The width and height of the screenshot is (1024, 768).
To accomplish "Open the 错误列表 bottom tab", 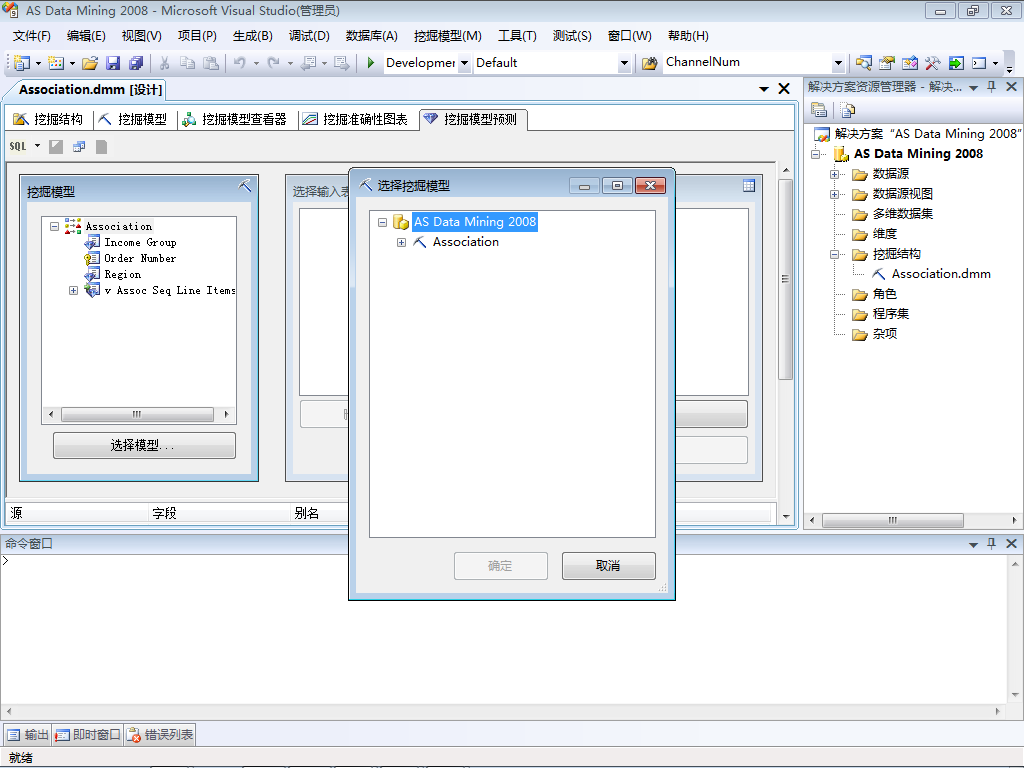I will pyautogui.click(x=161, y=735).
